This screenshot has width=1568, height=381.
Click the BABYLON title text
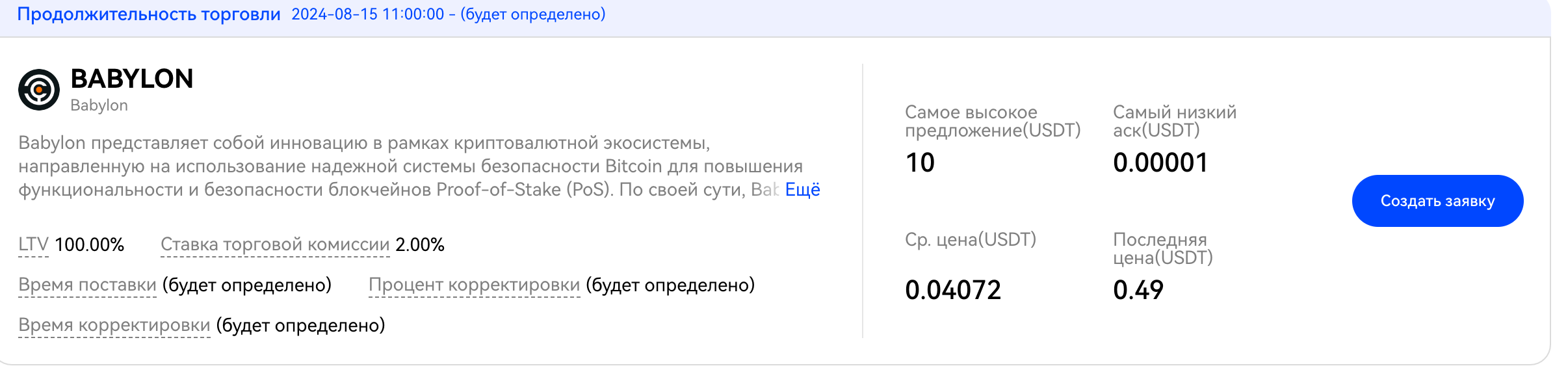point(132,79)
